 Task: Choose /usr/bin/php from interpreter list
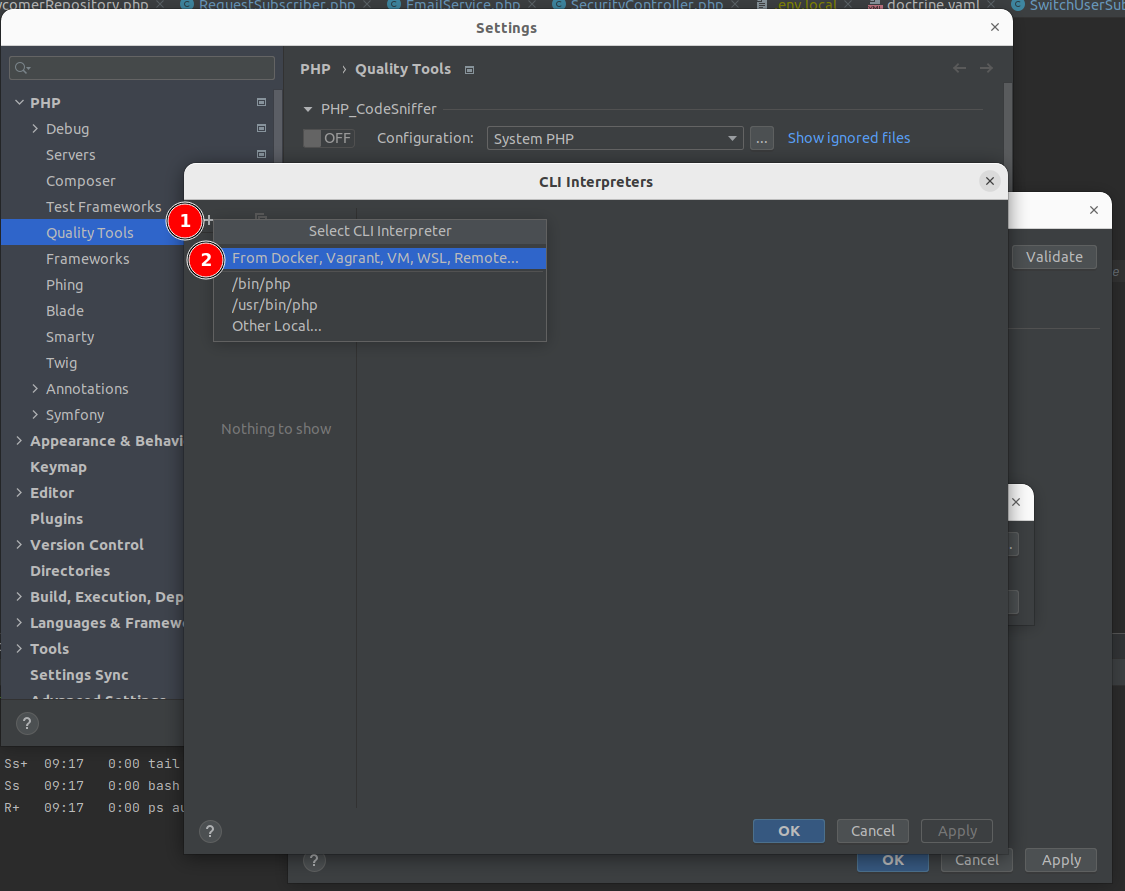coord(275,305)
